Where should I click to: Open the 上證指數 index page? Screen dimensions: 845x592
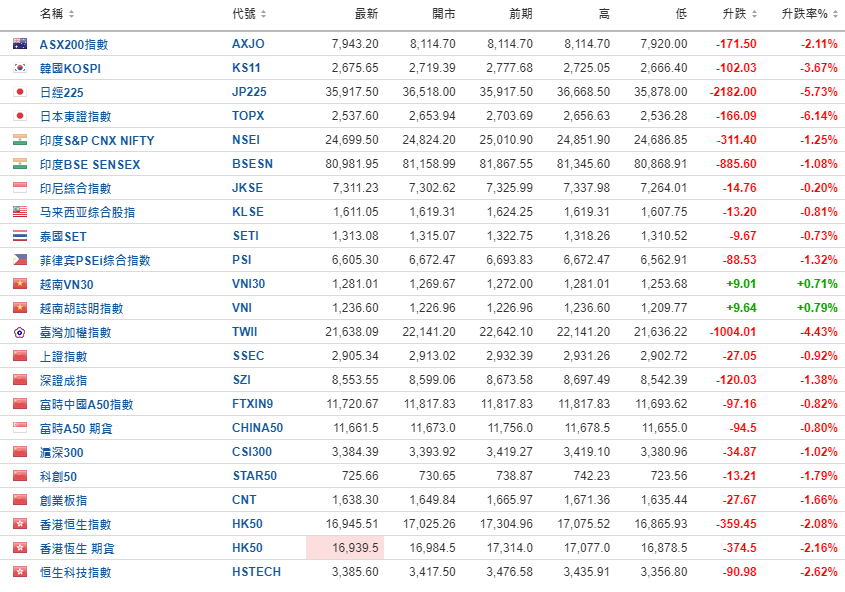tap(63, 356)
